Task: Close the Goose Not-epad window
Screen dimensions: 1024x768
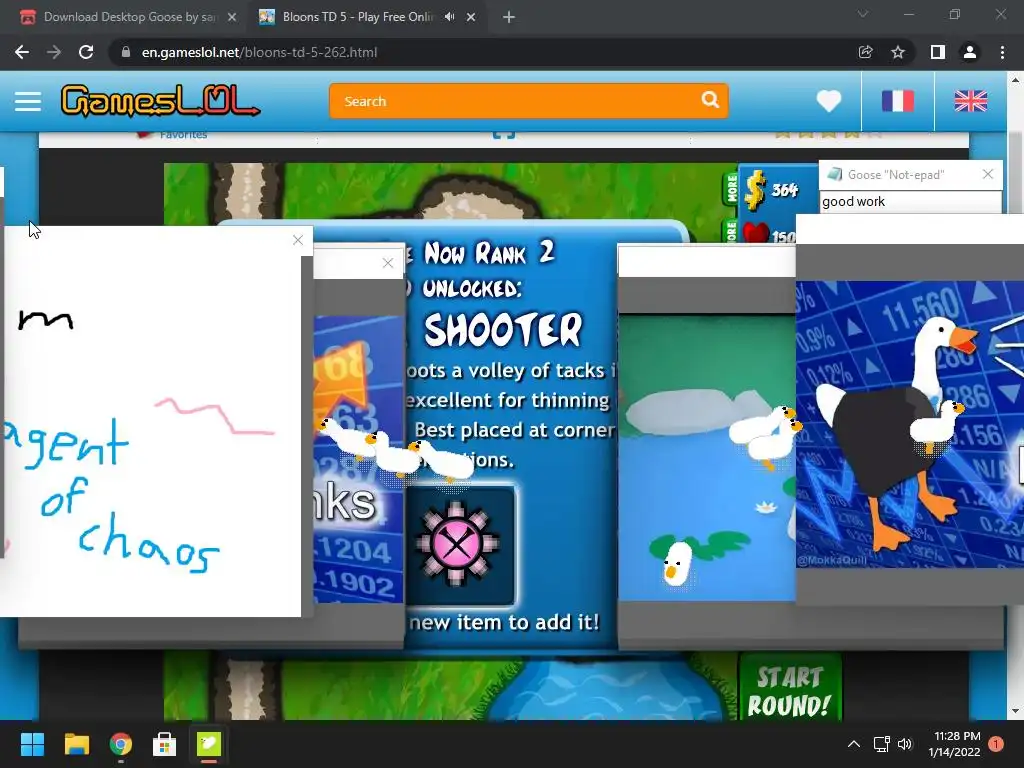Action: [x=988, y=174]
